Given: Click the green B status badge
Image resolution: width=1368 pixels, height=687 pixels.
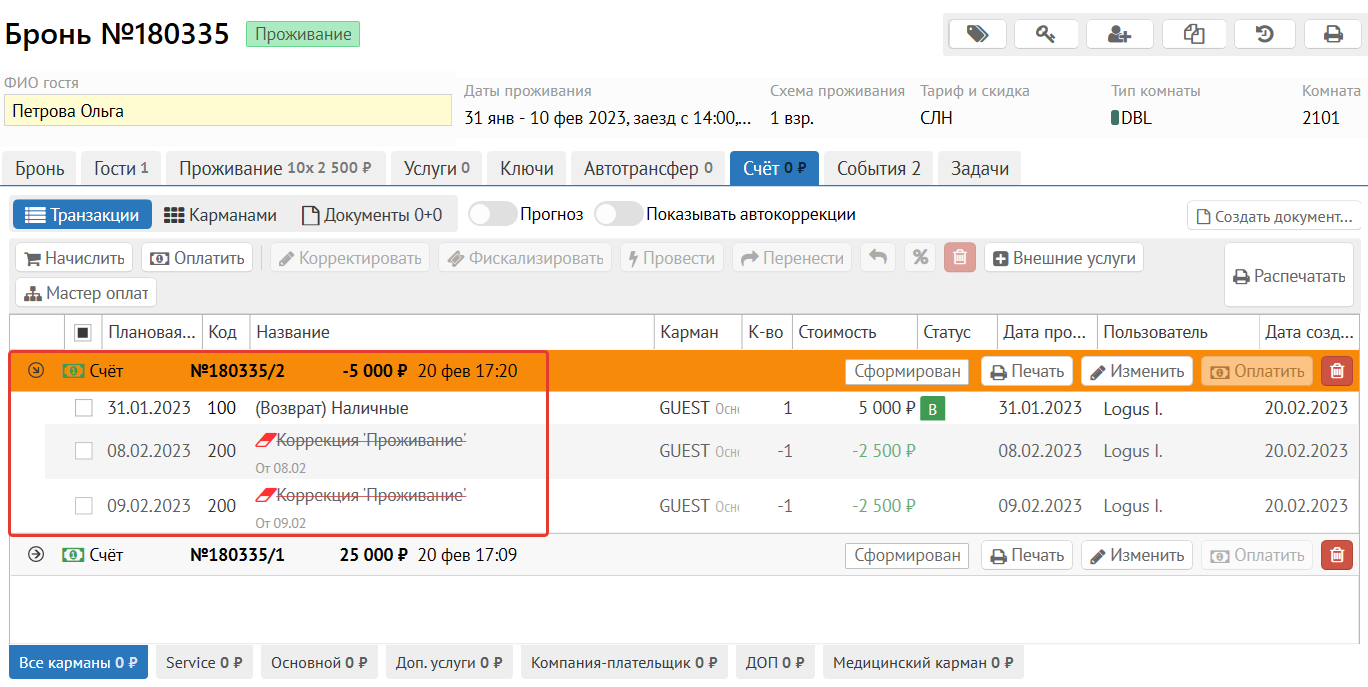Looking at the screenshot, I should (x=932, y=408).
